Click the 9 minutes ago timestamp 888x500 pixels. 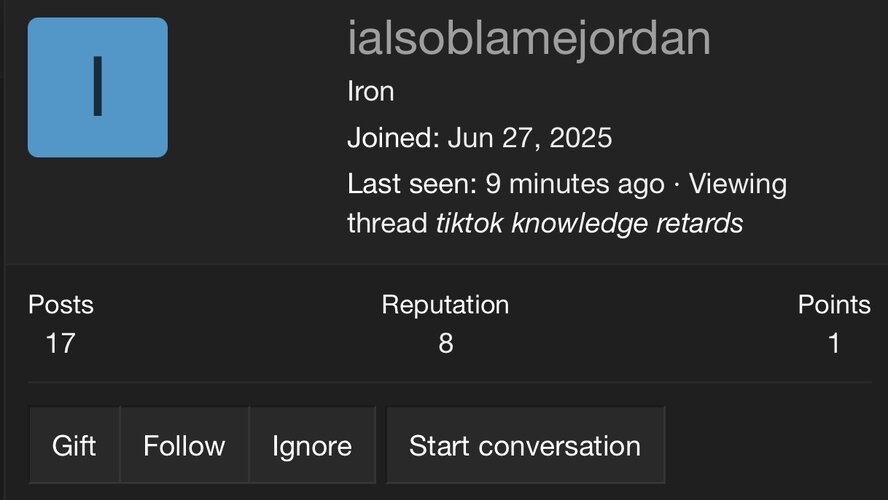tap(575, 185)
